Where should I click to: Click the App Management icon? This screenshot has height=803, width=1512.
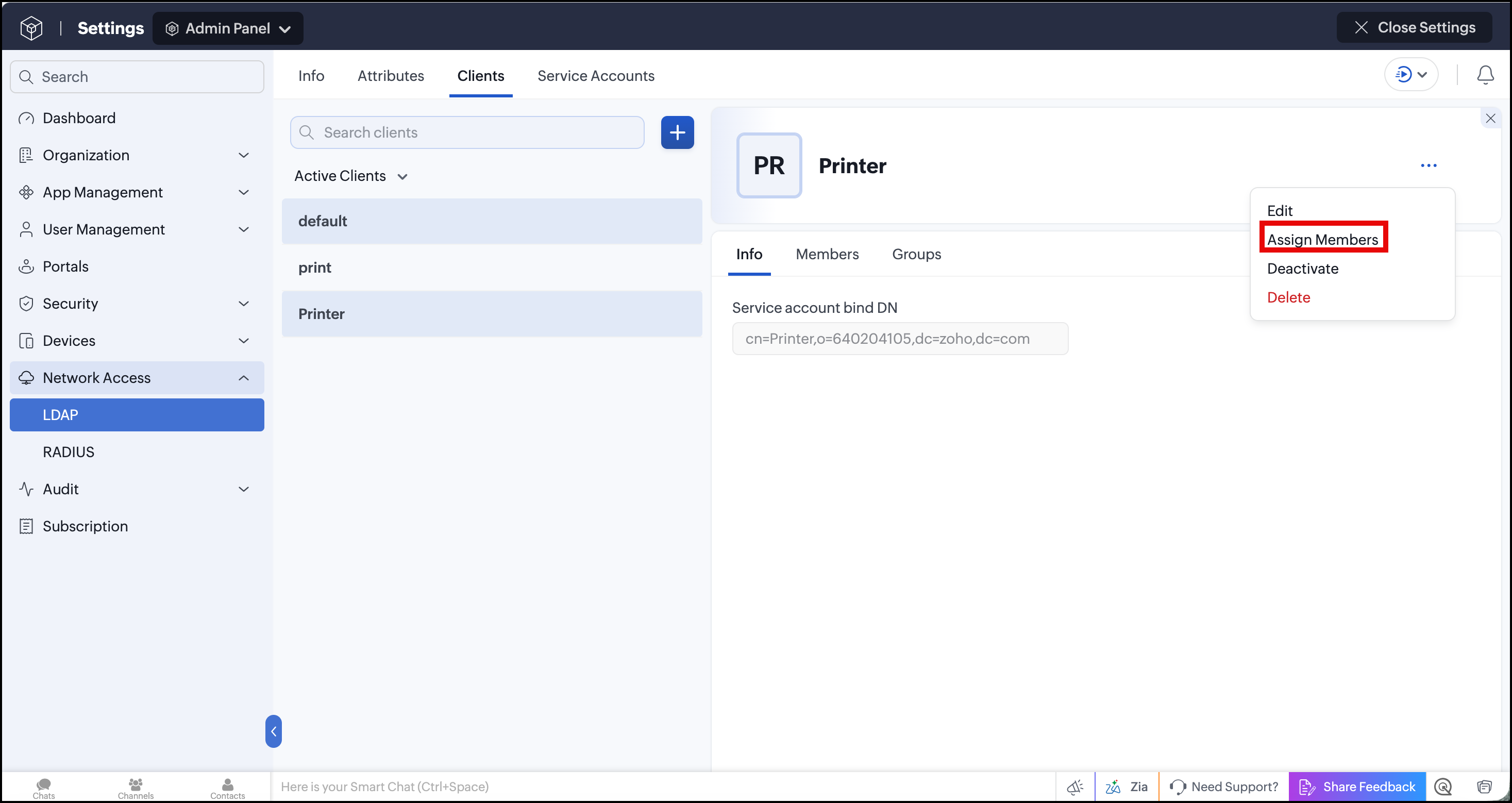click(x=26, y=192)
